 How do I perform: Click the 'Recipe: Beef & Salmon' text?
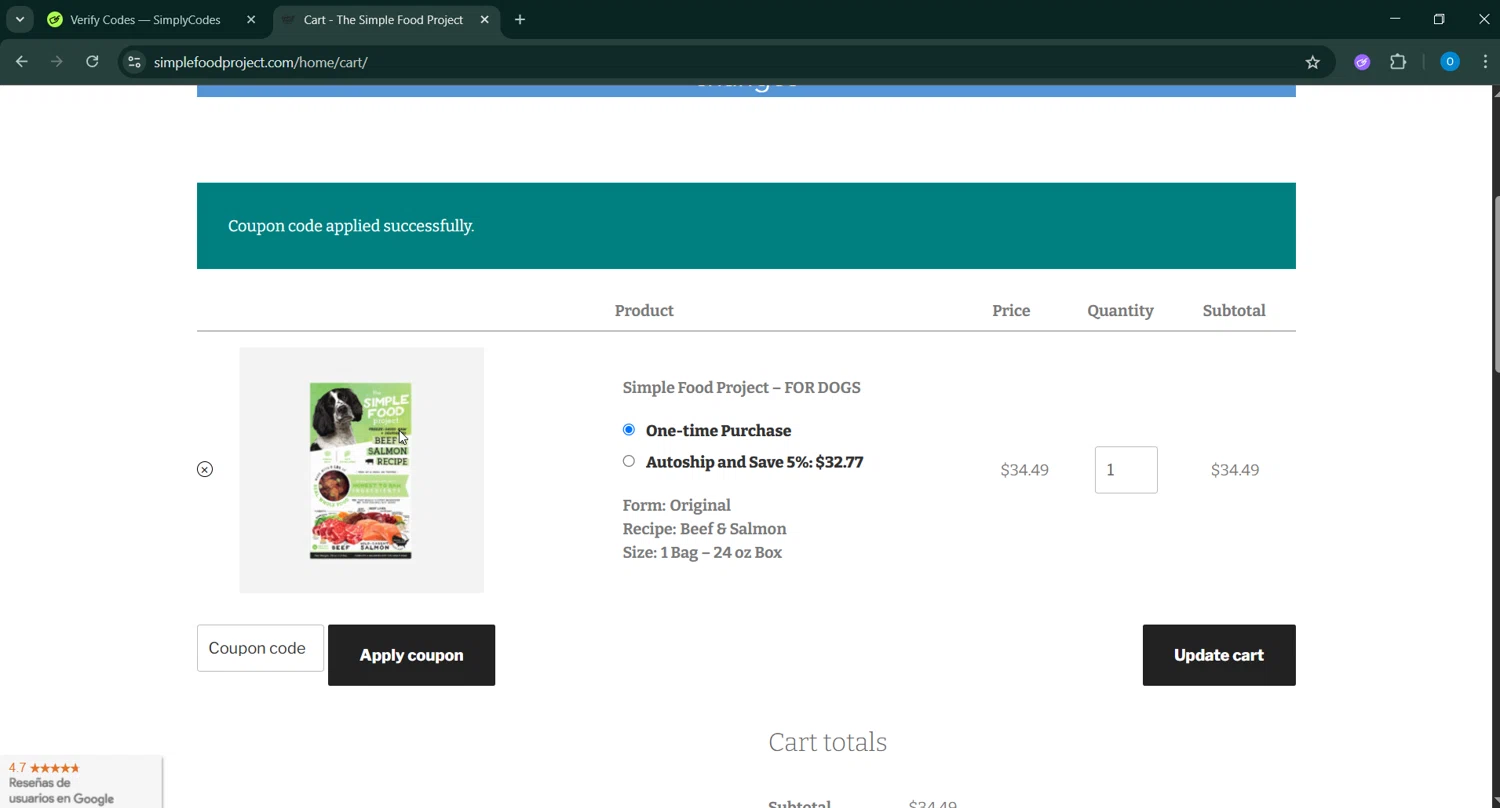tap(704, 529)
